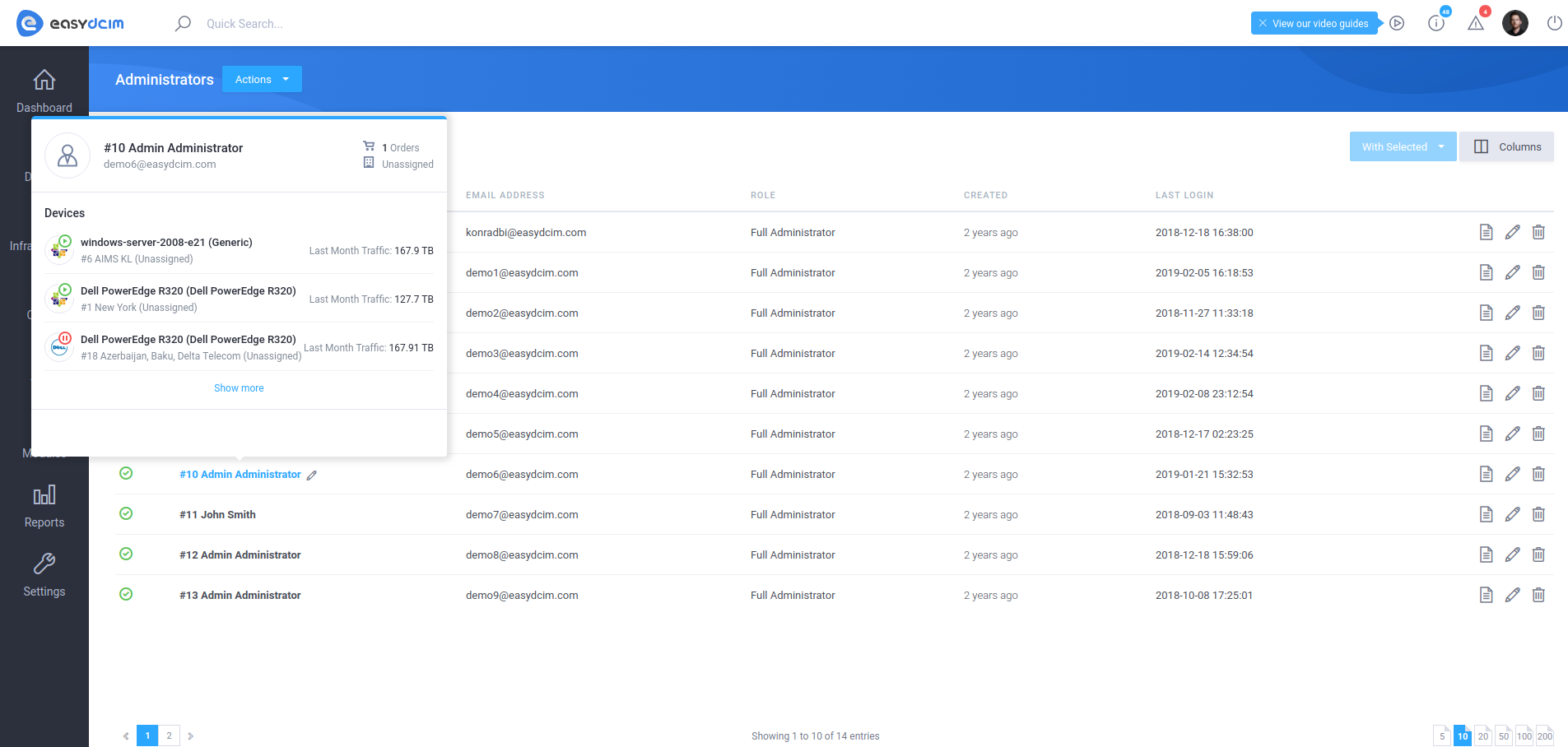Image resolution: width=1568 pixels, height=747 pixels.
Task: Open the Actions dropdown
Action: click(x=262, y=79)
